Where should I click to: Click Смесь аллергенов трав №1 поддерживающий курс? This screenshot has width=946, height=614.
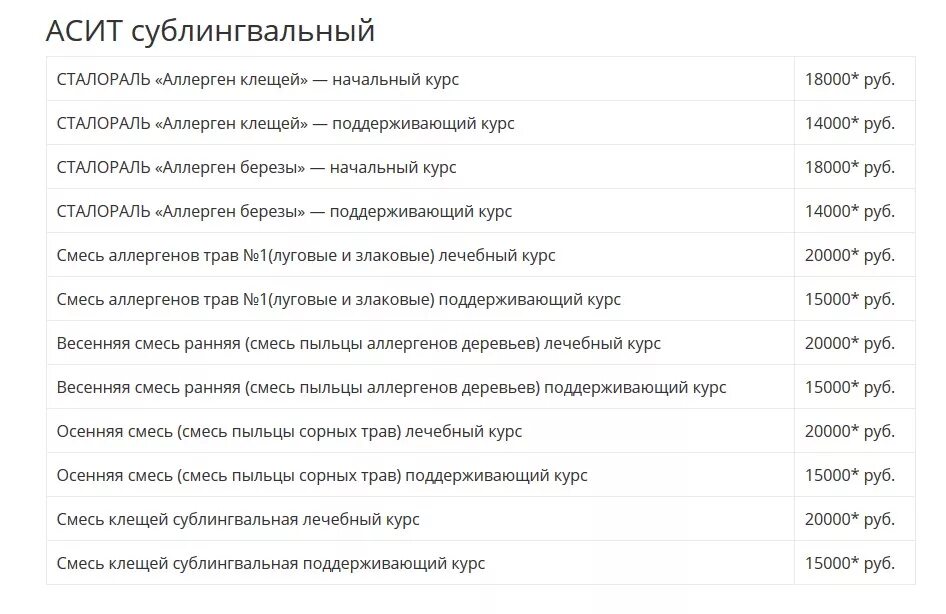point(338,299)
